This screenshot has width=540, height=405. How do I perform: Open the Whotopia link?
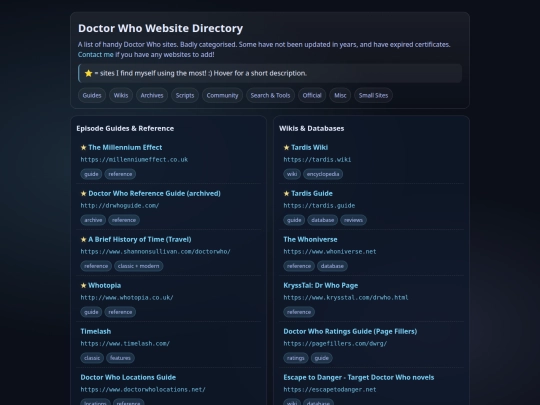coord(105,285)
